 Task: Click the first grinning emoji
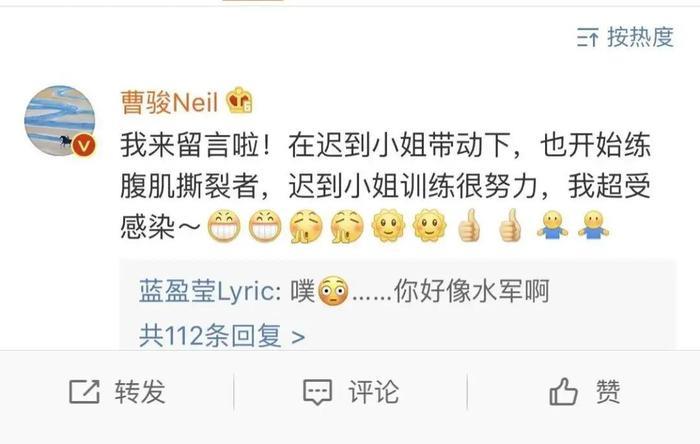[224, 225]
